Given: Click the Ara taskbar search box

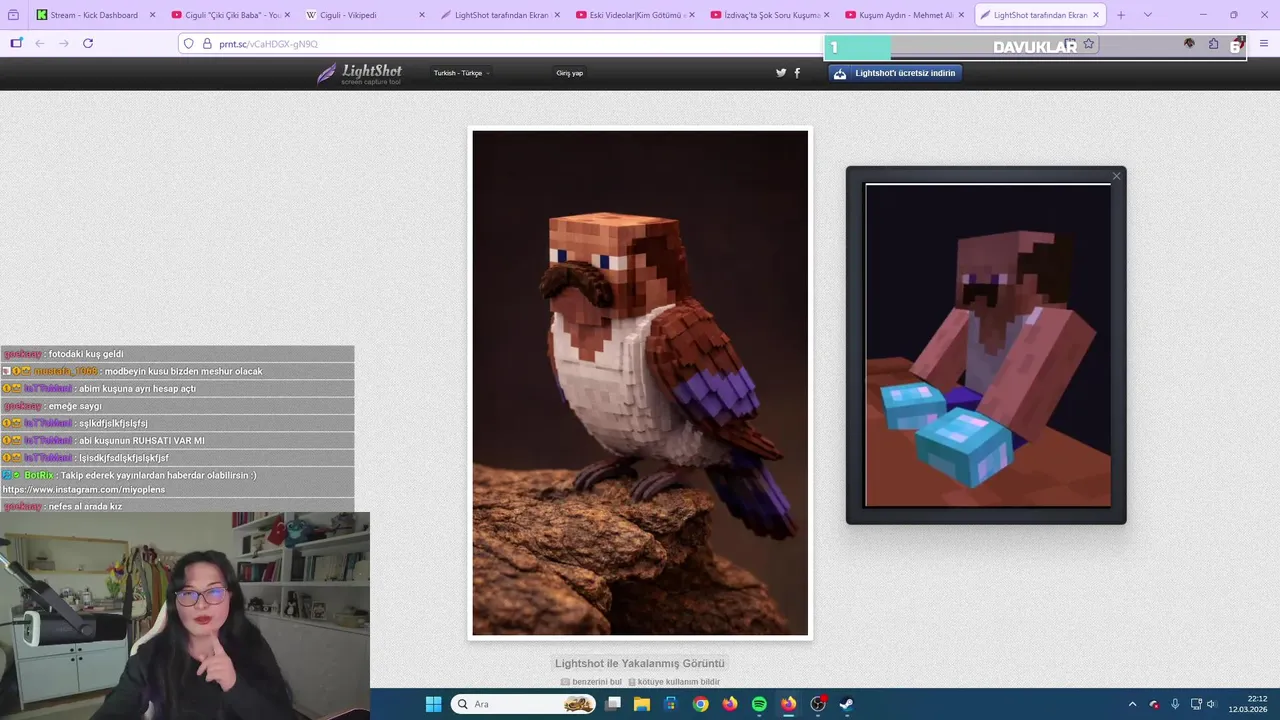Looking at the screenshot, I should pos(525,704).
